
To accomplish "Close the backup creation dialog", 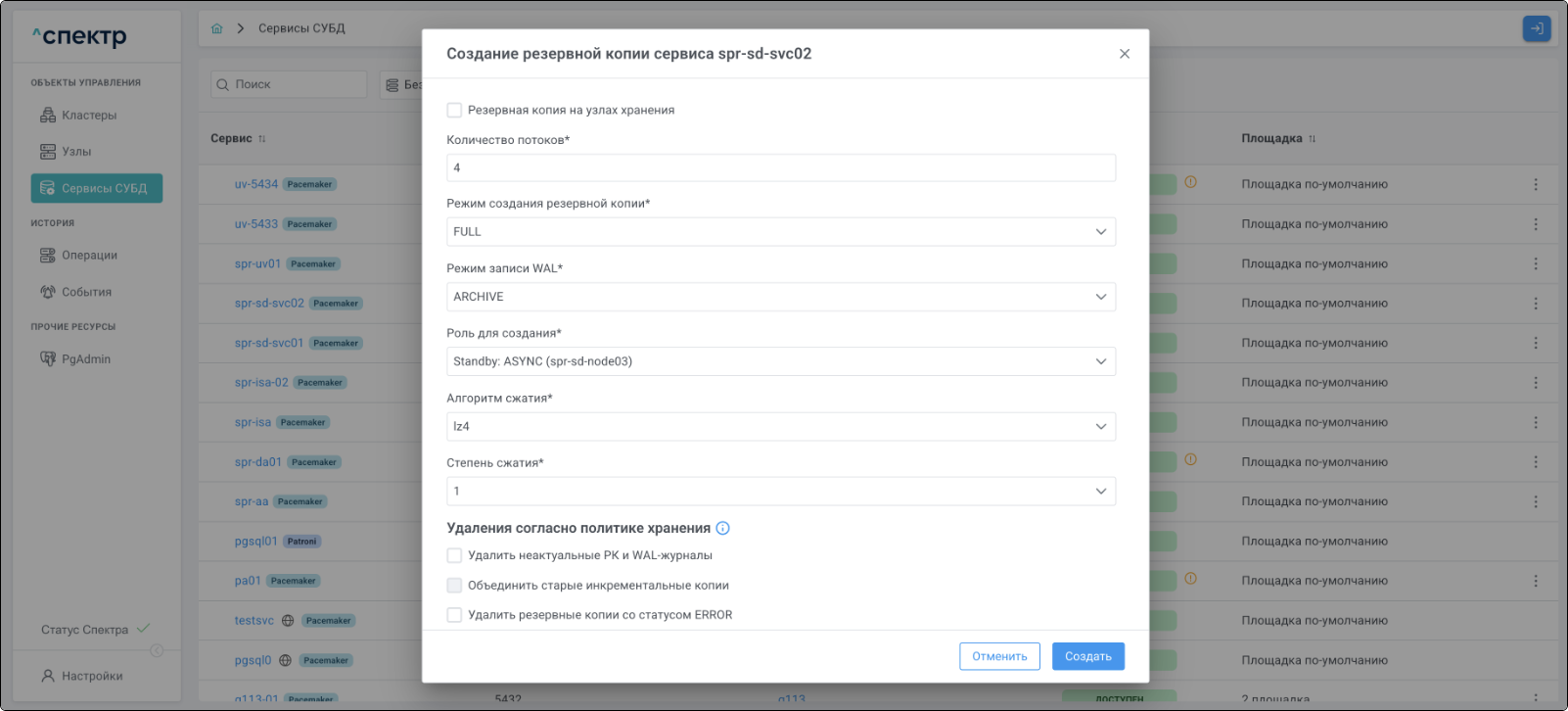I will coord(1124,54).
